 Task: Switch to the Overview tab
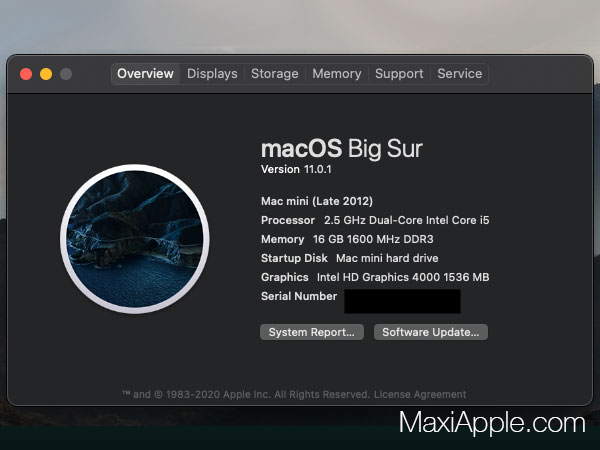(145, 73)
